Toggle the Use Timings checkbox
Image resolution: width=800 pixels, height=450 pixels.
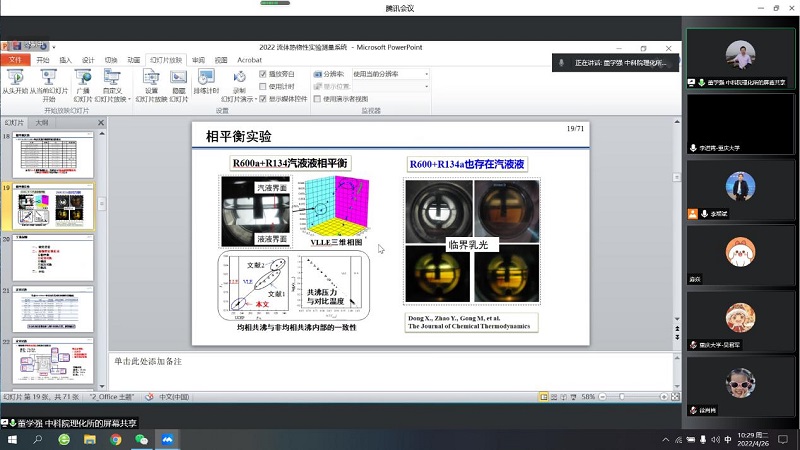263,86
